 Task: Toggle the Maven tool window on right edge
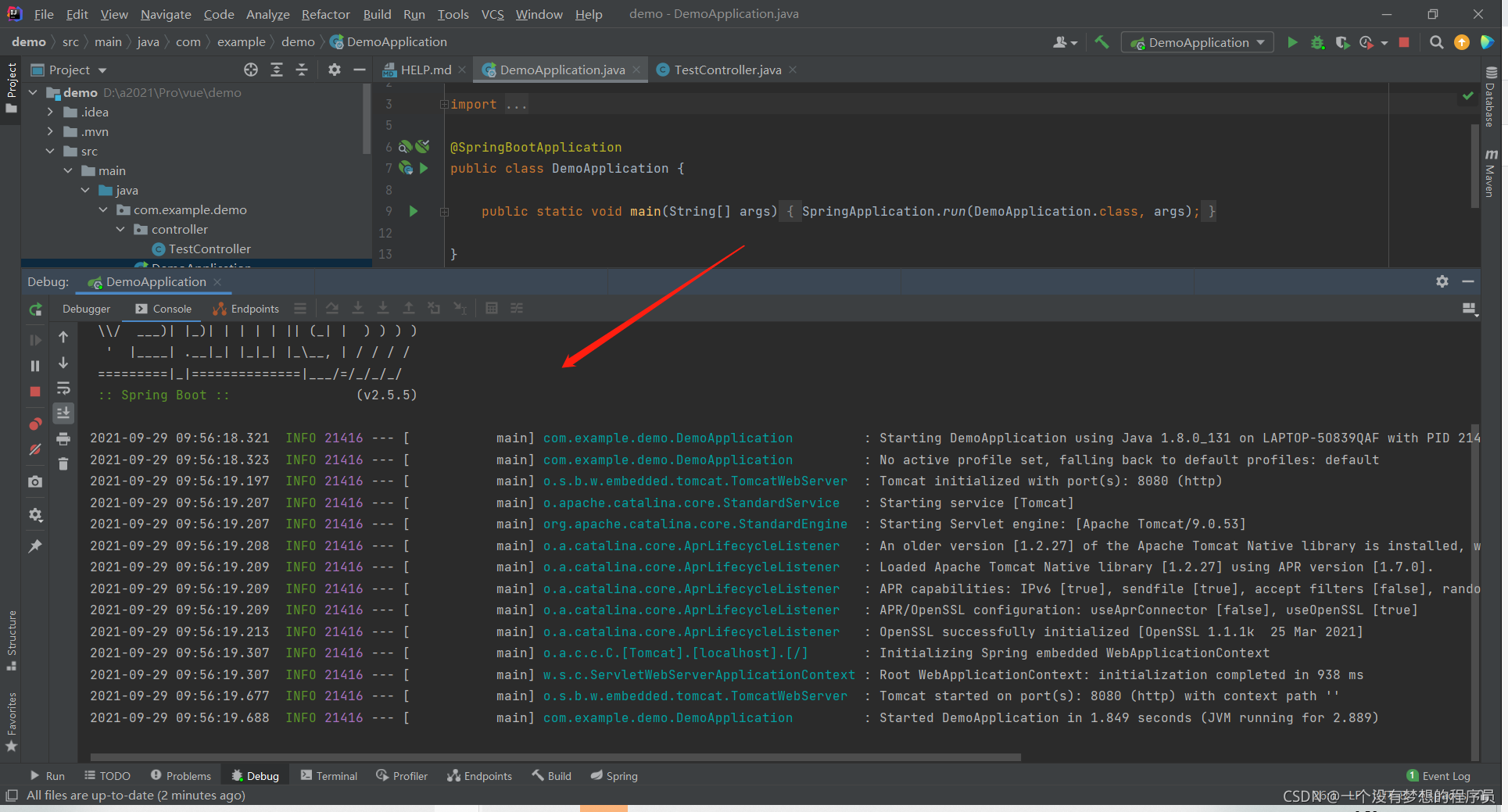click(x=1491, y=173)
